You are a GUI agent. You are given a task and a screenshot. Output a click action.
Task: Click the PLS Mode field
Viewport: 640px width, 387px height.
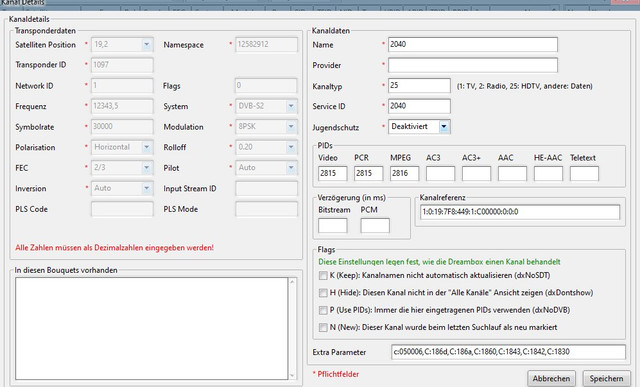pyautogui.click(x=266, y=209)
